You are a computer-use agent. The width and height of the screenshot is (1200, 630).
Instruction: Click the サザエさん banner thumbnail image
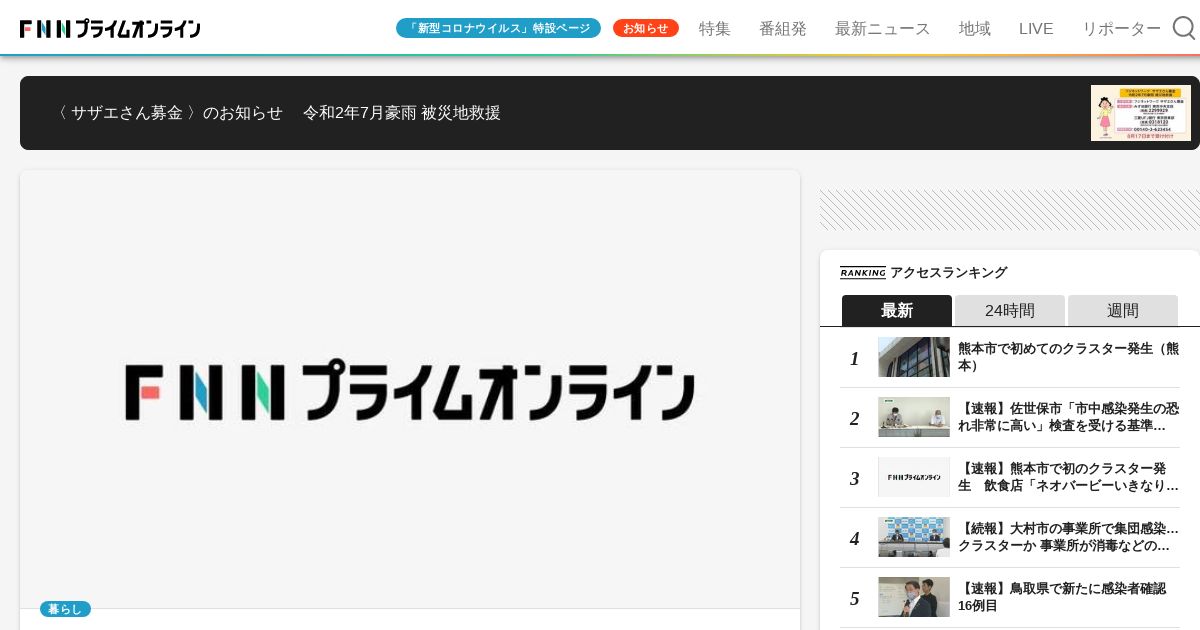point(1141,113)
